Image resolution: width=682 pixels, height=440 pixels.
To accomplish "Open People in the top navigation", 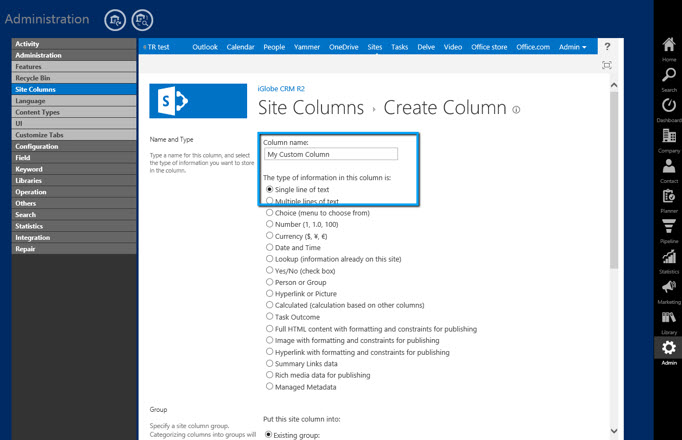I will point(274,47).
